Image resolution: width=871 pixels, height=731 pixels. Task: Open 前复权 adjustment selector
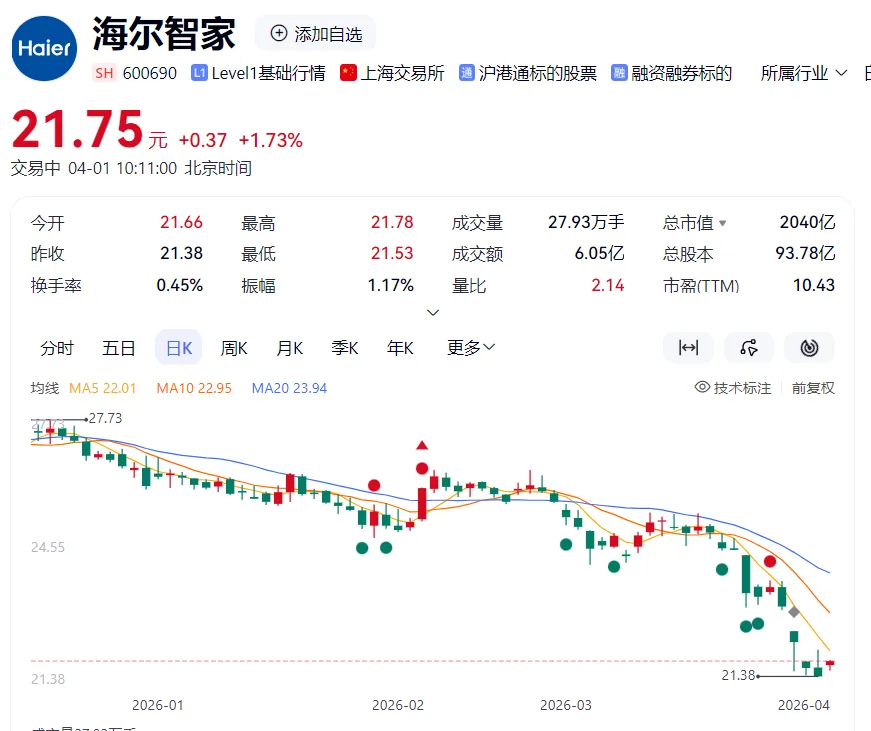(x=813, y=388)
